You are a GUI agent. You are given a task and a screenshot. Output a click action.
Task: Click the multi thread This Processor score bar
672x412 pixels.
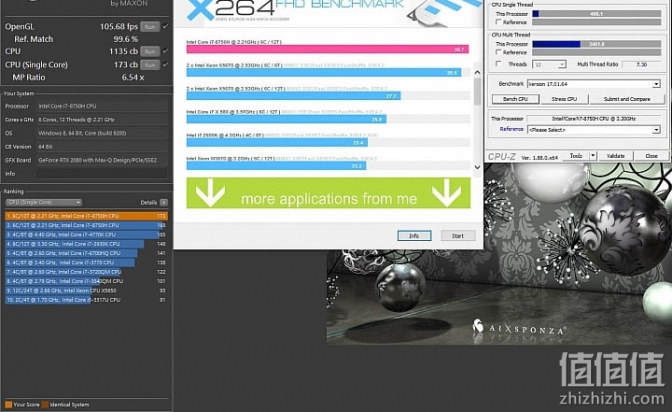597,44
